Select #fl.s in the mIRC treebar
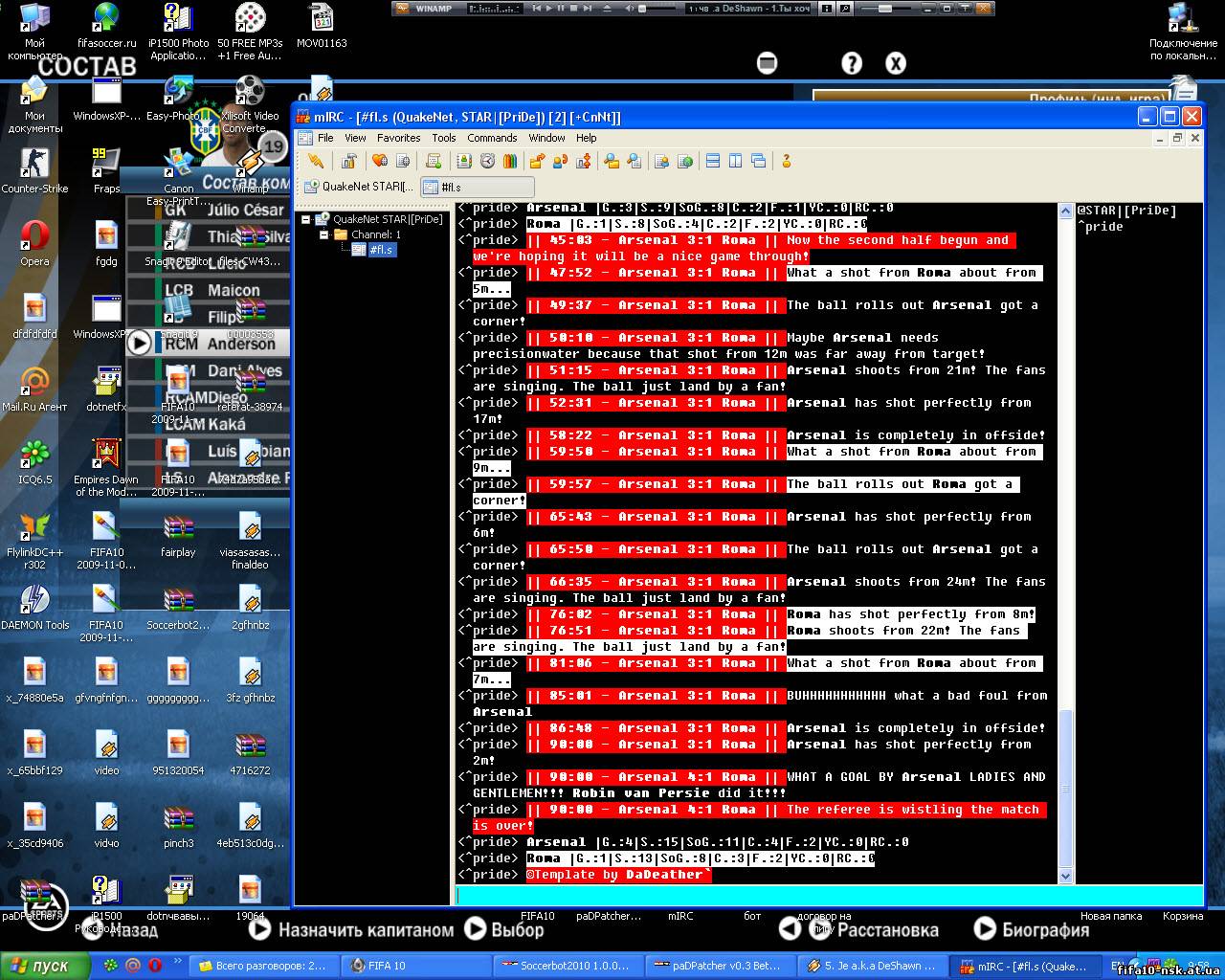Screen dimensions: 1225x980 tap(381, 250)
